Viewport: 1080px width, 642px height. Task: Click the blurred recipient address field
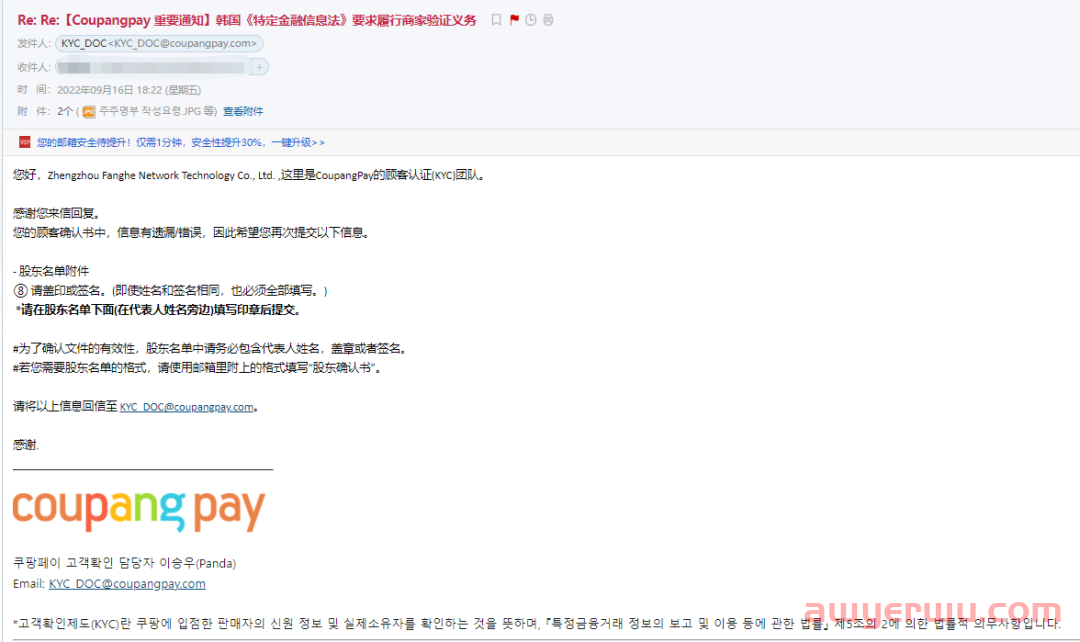150,67
